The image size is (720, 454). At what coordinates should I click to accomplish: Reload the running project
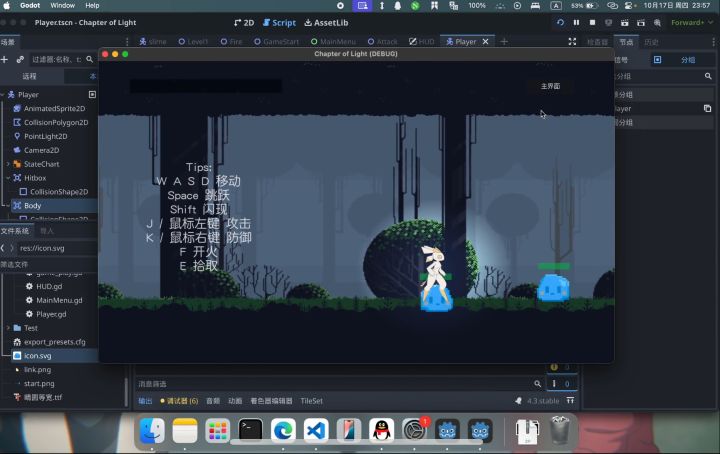click(x=560, y=22)
